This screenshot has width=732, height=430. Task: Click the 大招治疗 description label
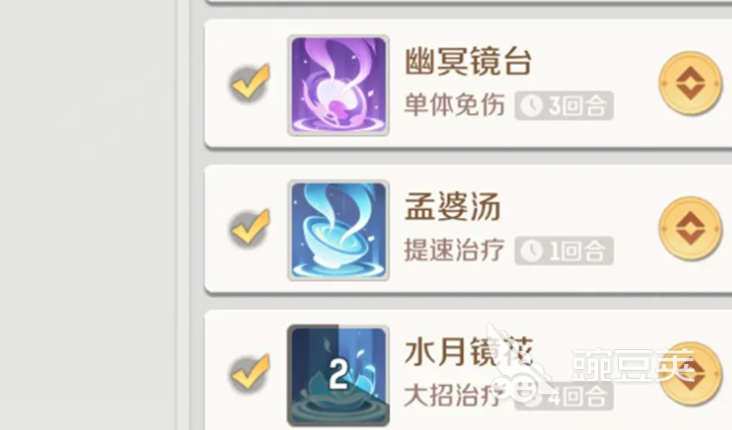tap(454, 395)
